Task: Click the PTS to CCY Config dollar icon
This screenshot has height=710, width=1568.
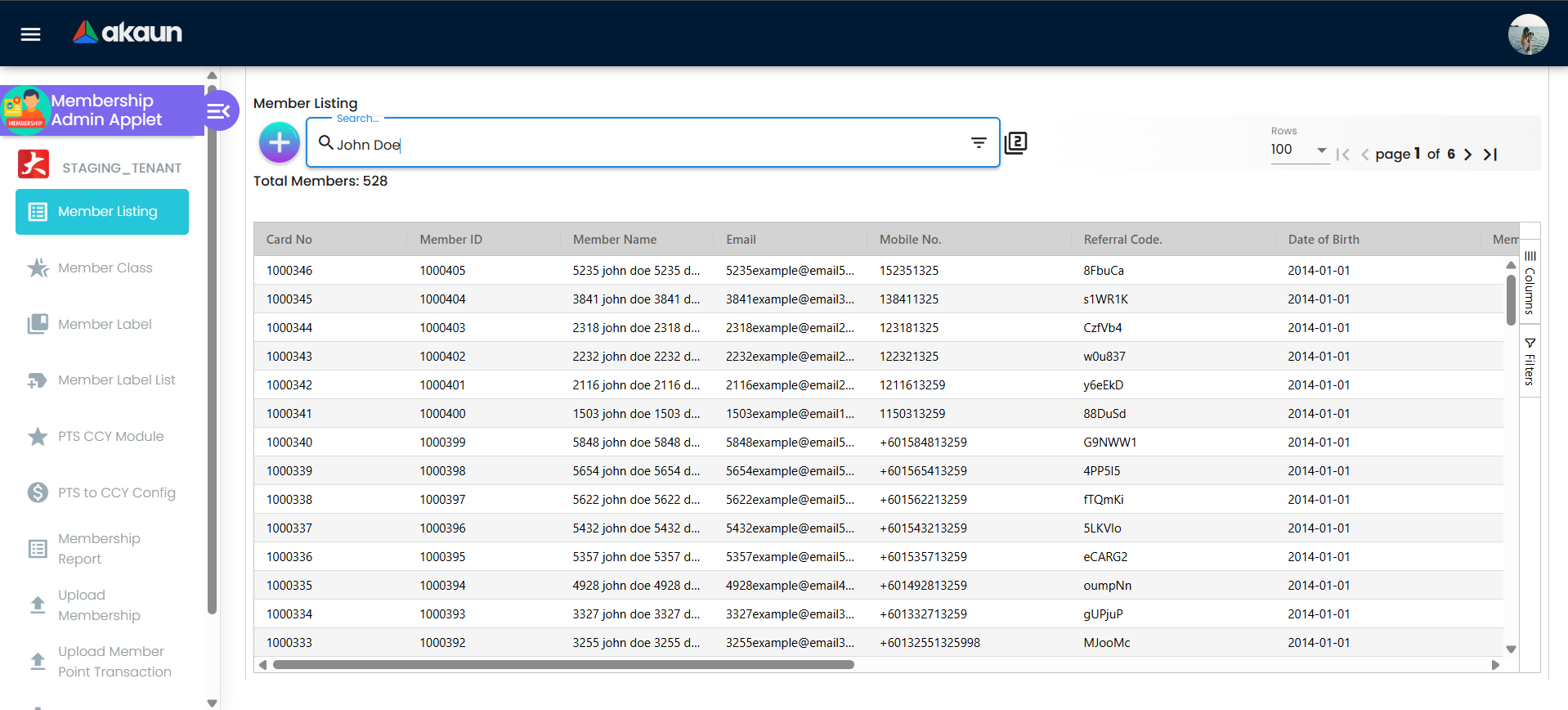Action: pyautogui.click(x=38, y=492)
